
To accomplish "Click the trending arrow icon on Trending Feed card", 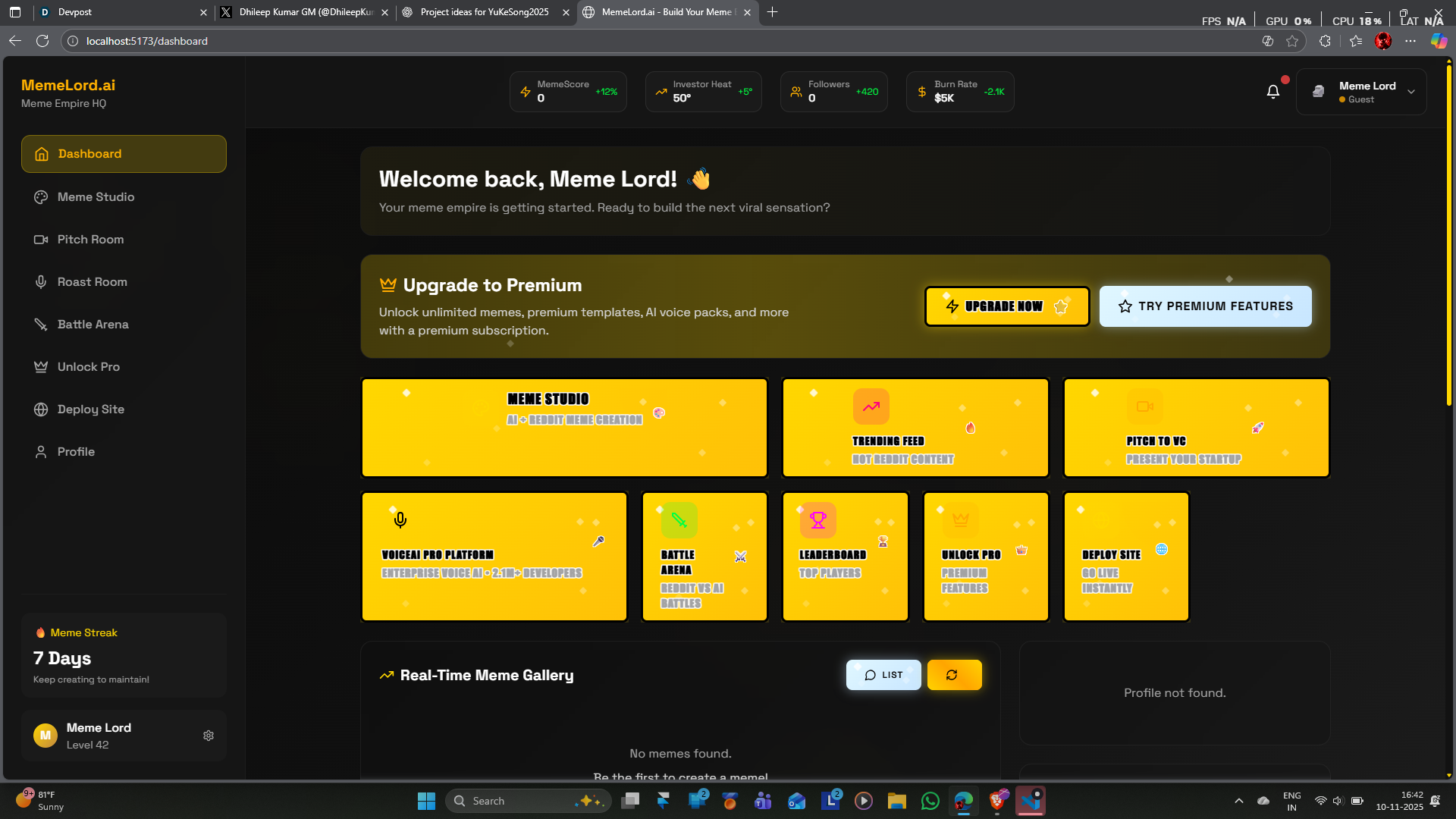I will 871,406.
